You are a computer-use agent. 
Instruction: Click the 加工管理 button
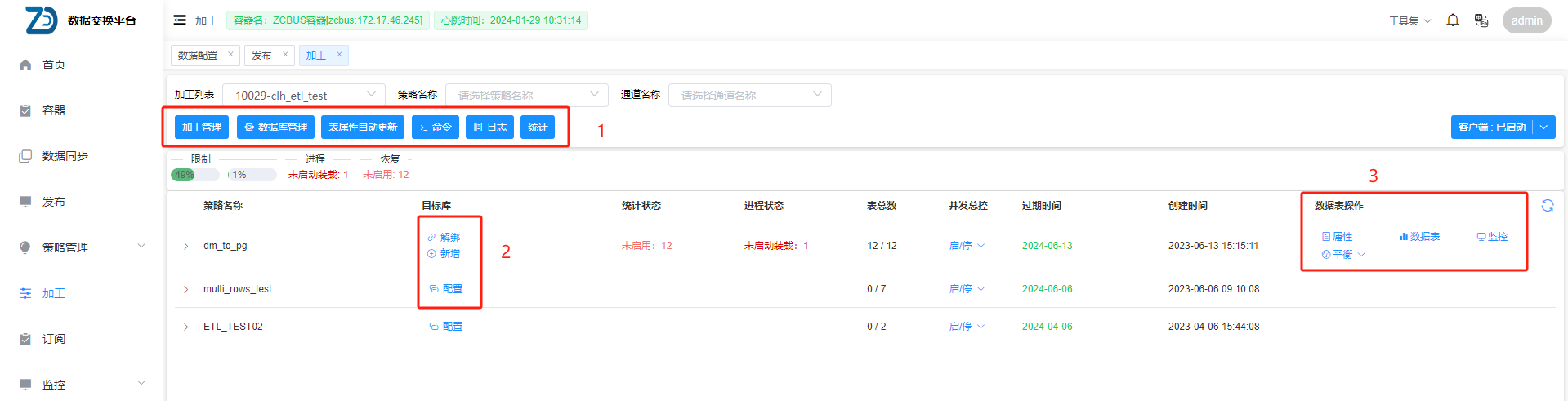point(202,127)
